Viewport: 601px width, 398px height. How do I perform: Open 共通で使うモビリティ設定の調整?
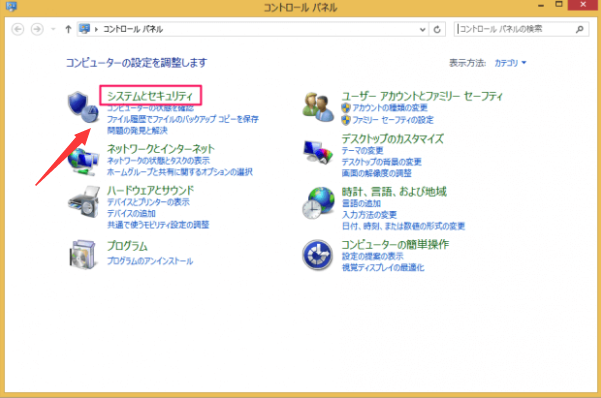[x=158, y=224]
